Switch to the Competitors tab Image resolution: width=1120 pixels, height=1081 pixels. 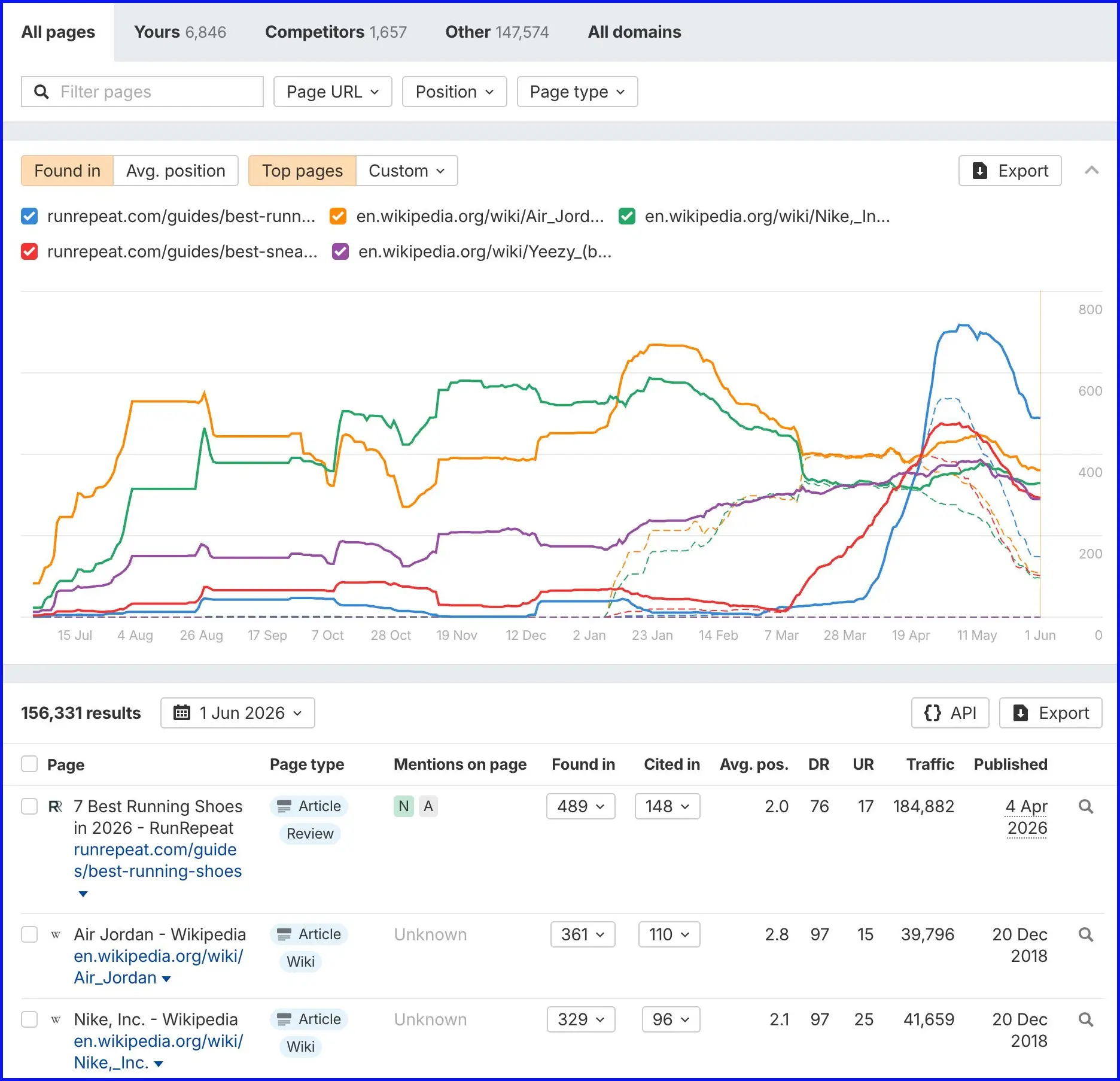click(x=336, y=32)
